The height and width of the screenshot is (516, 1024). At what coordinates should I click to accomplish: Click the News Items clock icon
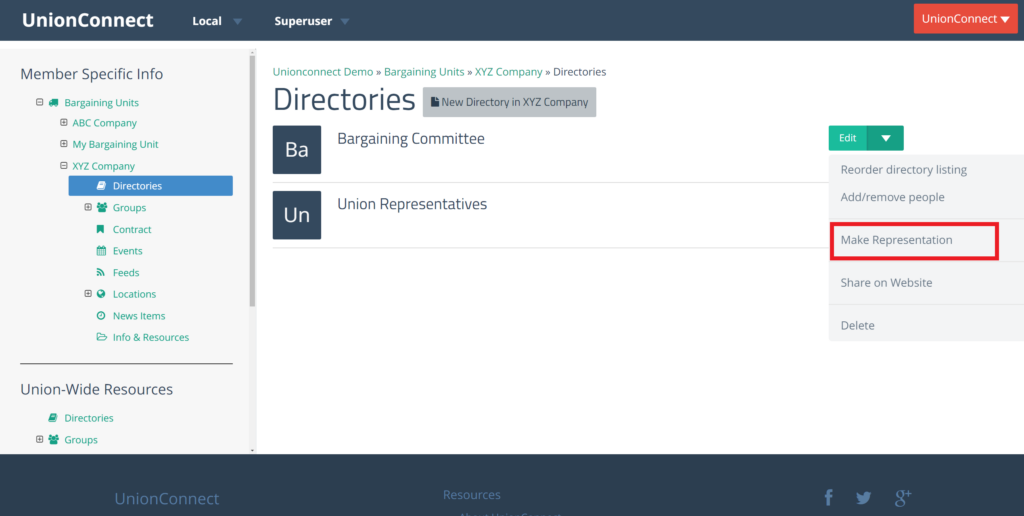pos(101,315)
